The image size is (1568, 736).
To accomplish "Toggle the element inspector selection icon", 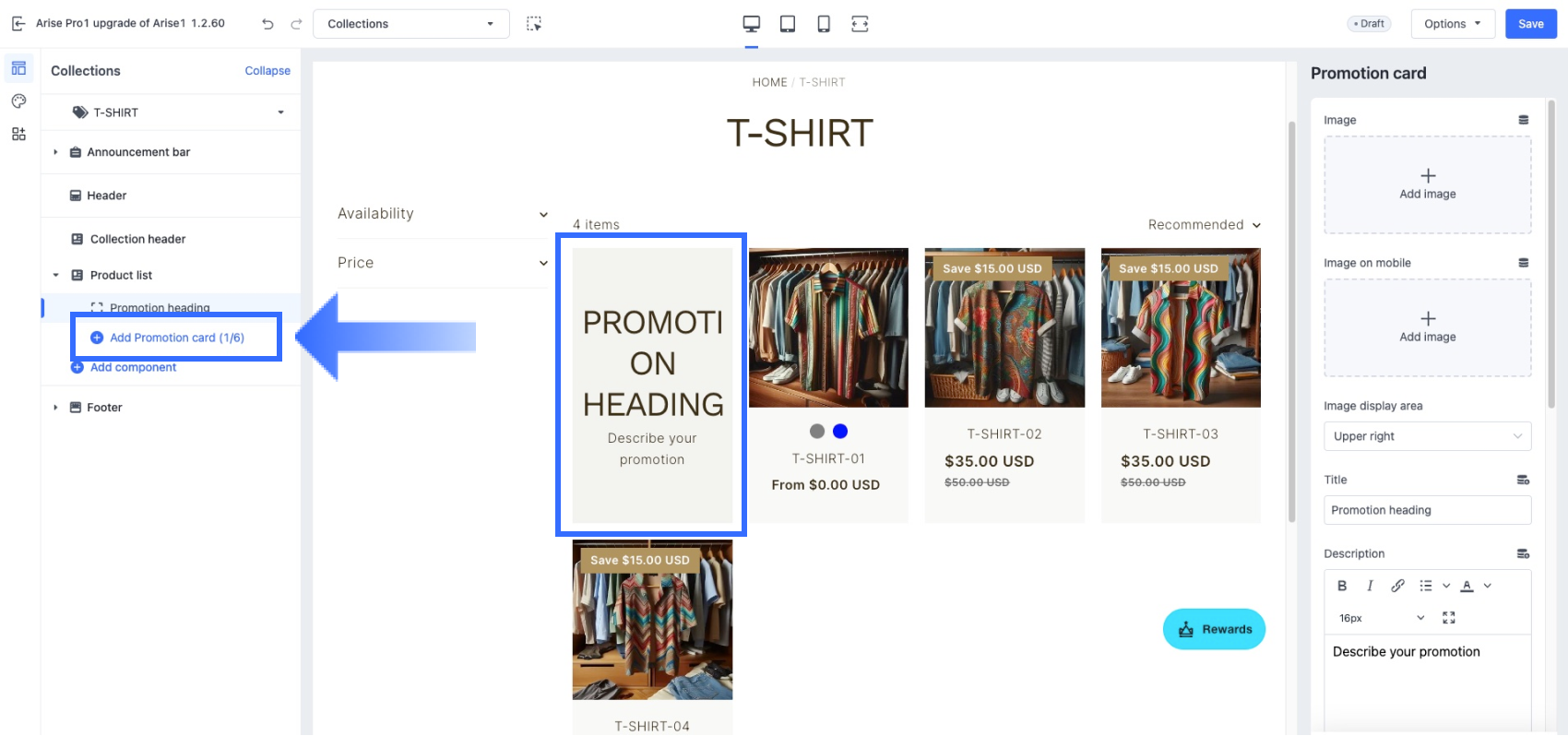I will 534,24.
